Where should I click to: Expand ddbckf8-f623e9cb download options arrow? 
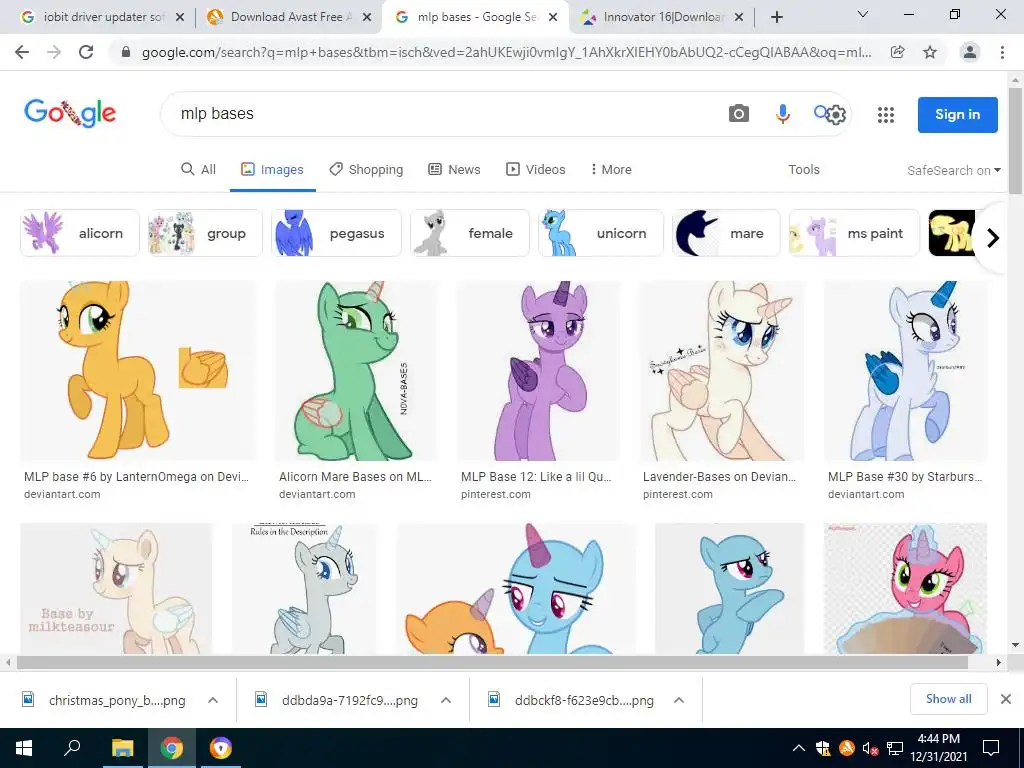(679, 700)
